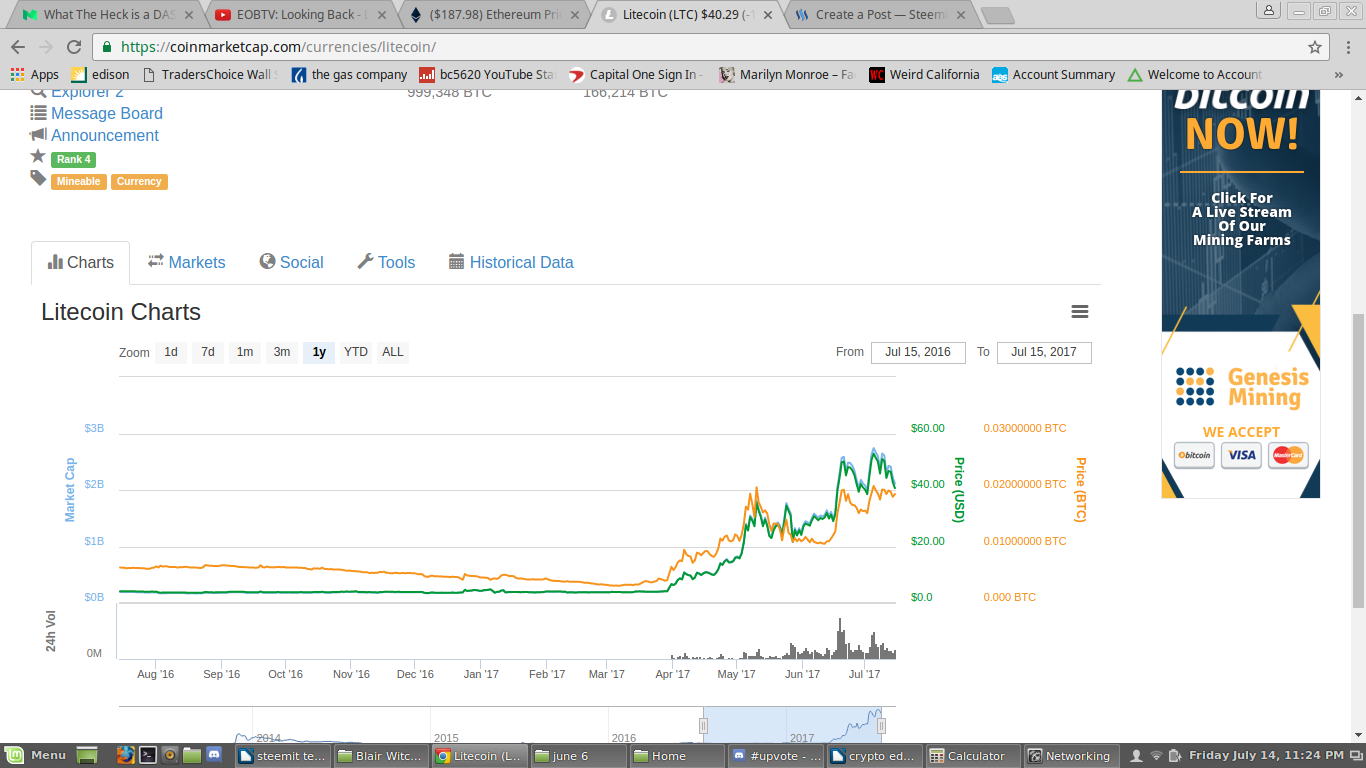The width and height of the screenshot is (1366, 768).
Task: Open the bc5620 YouTube Stats bookmark
Action: pos(487,74)
